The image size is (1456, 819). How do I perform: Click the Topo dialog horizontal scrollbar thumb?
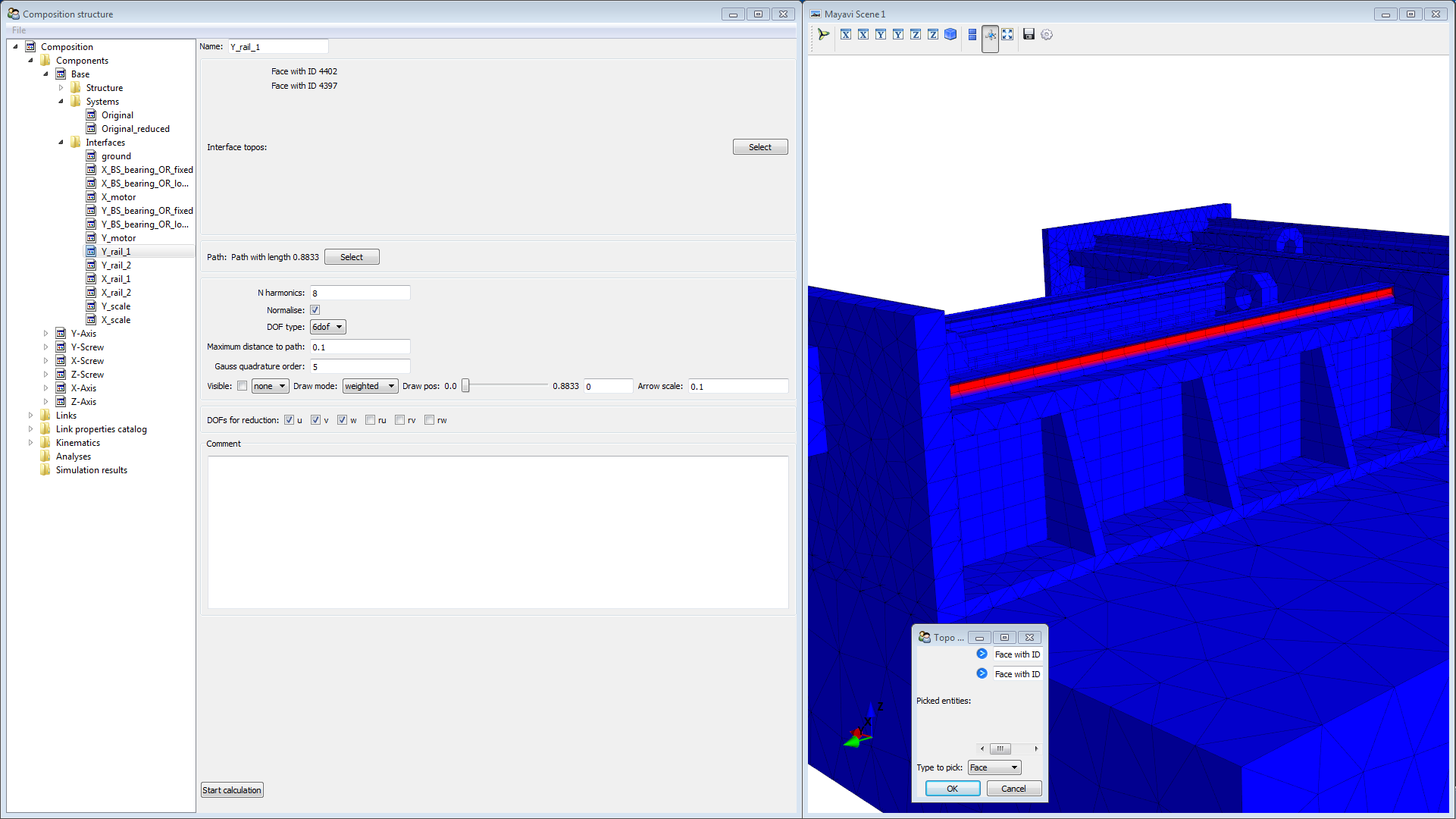[1000, 748]
